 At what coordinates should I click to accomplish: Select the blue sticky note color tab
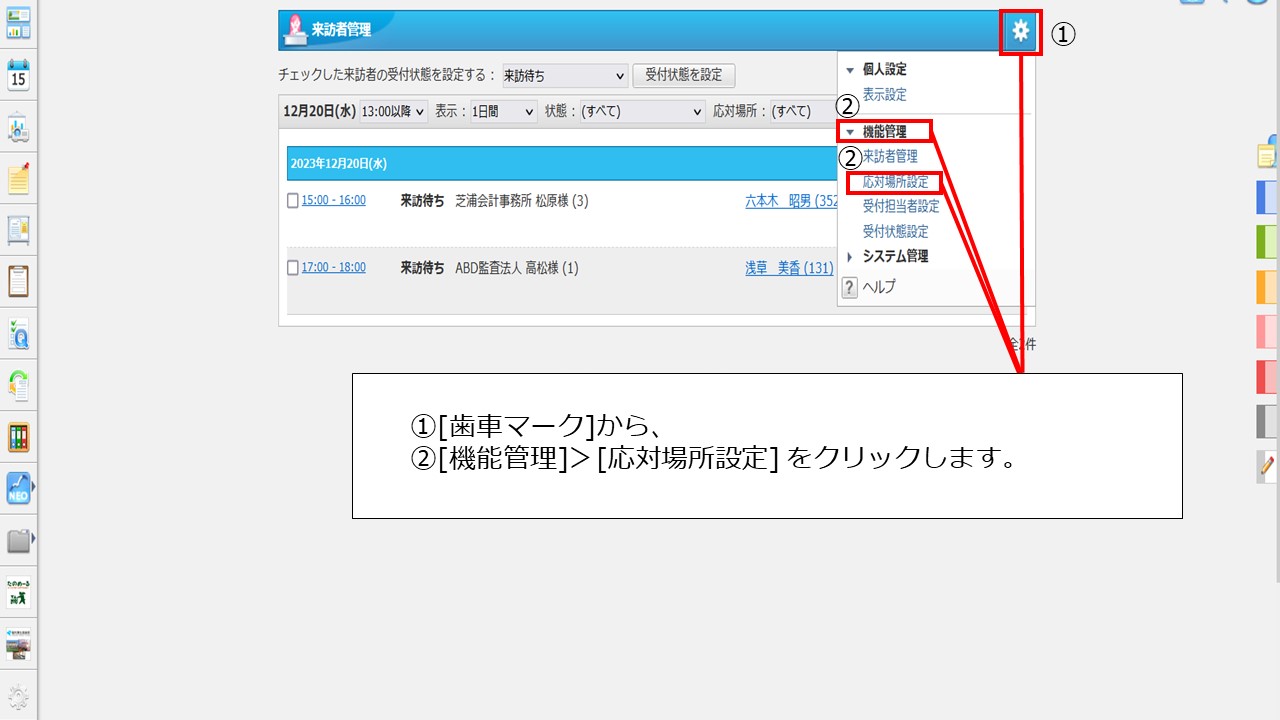pyautogui.click(x=1267, y=197)
